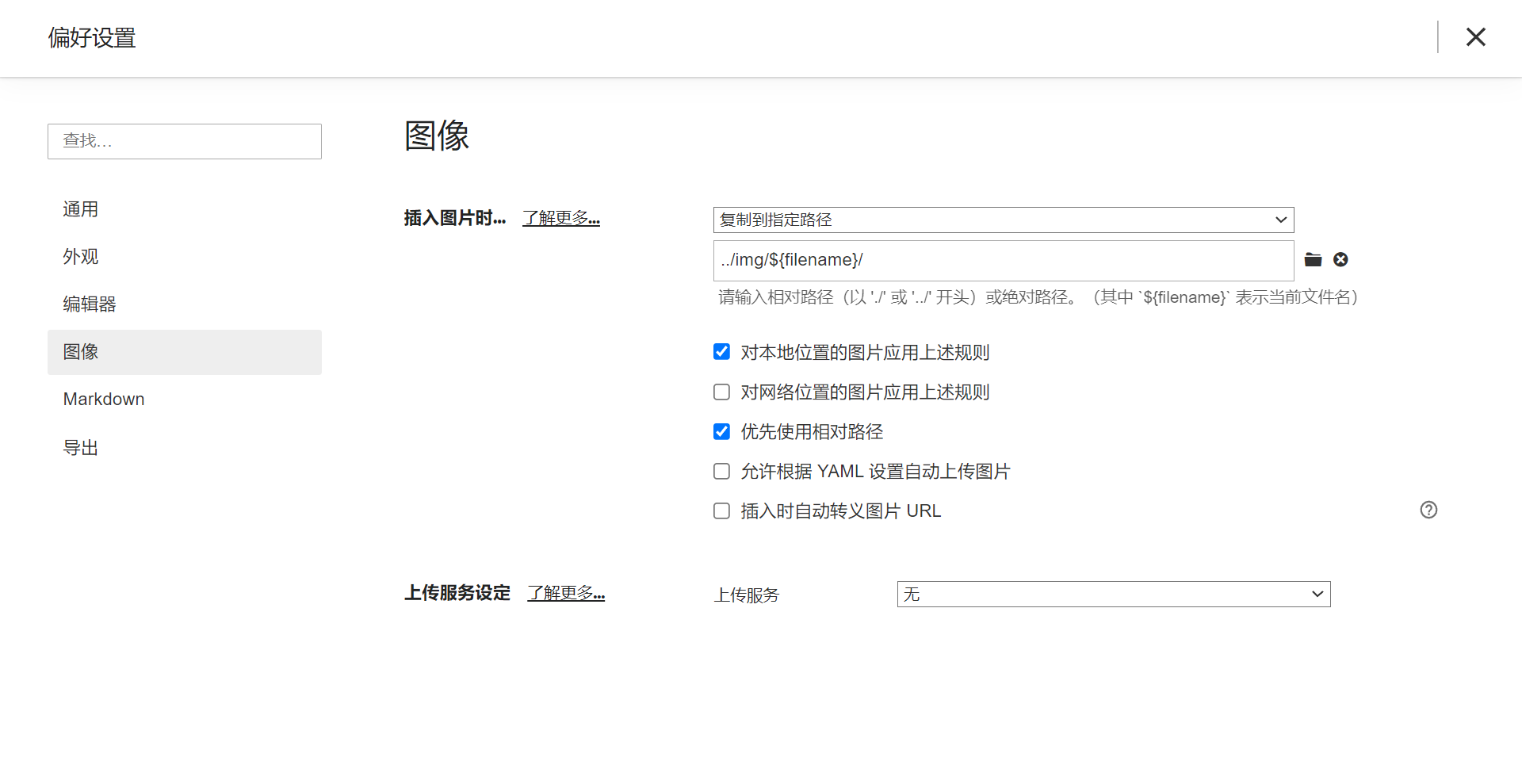
Task: Click the clear path circle-x icon
Action: coord(1340,260)
